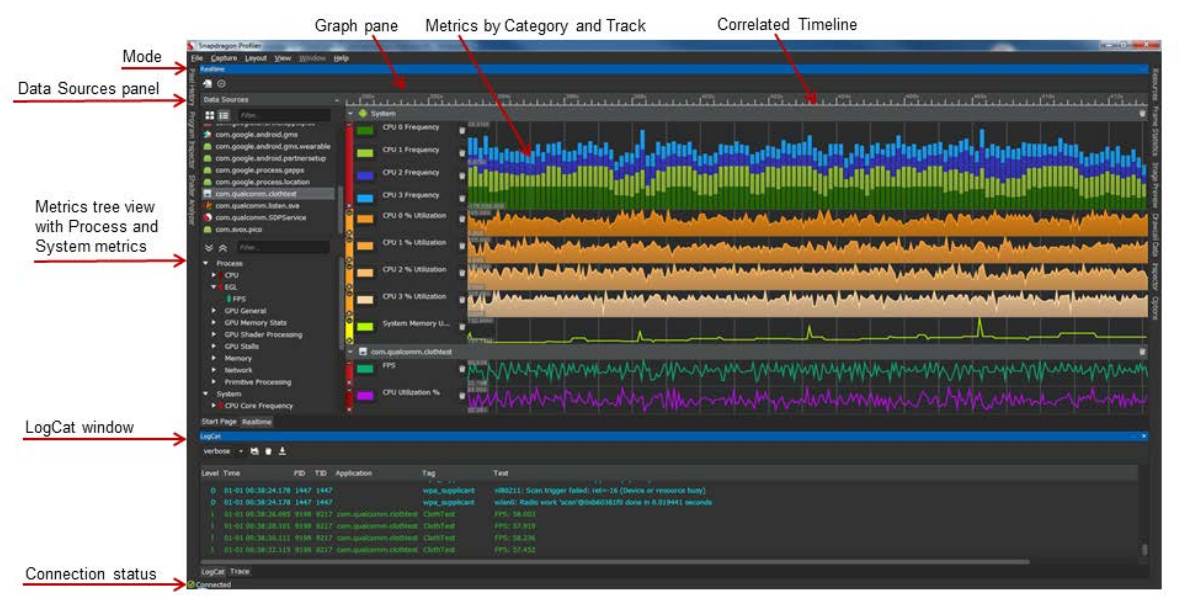This screenshot has width=1184, height=604.
Task: Expand the CPU Core Frequency node
Action: (x=214, y=406)
